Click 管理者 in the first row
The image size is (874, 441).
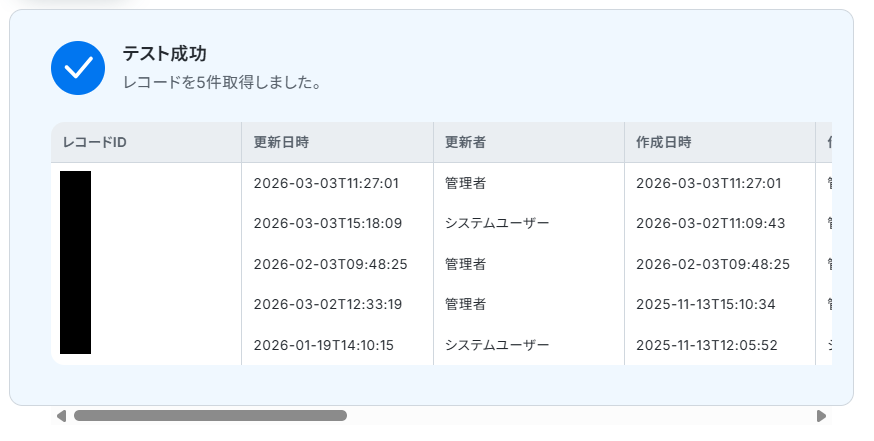coord(465,183)
